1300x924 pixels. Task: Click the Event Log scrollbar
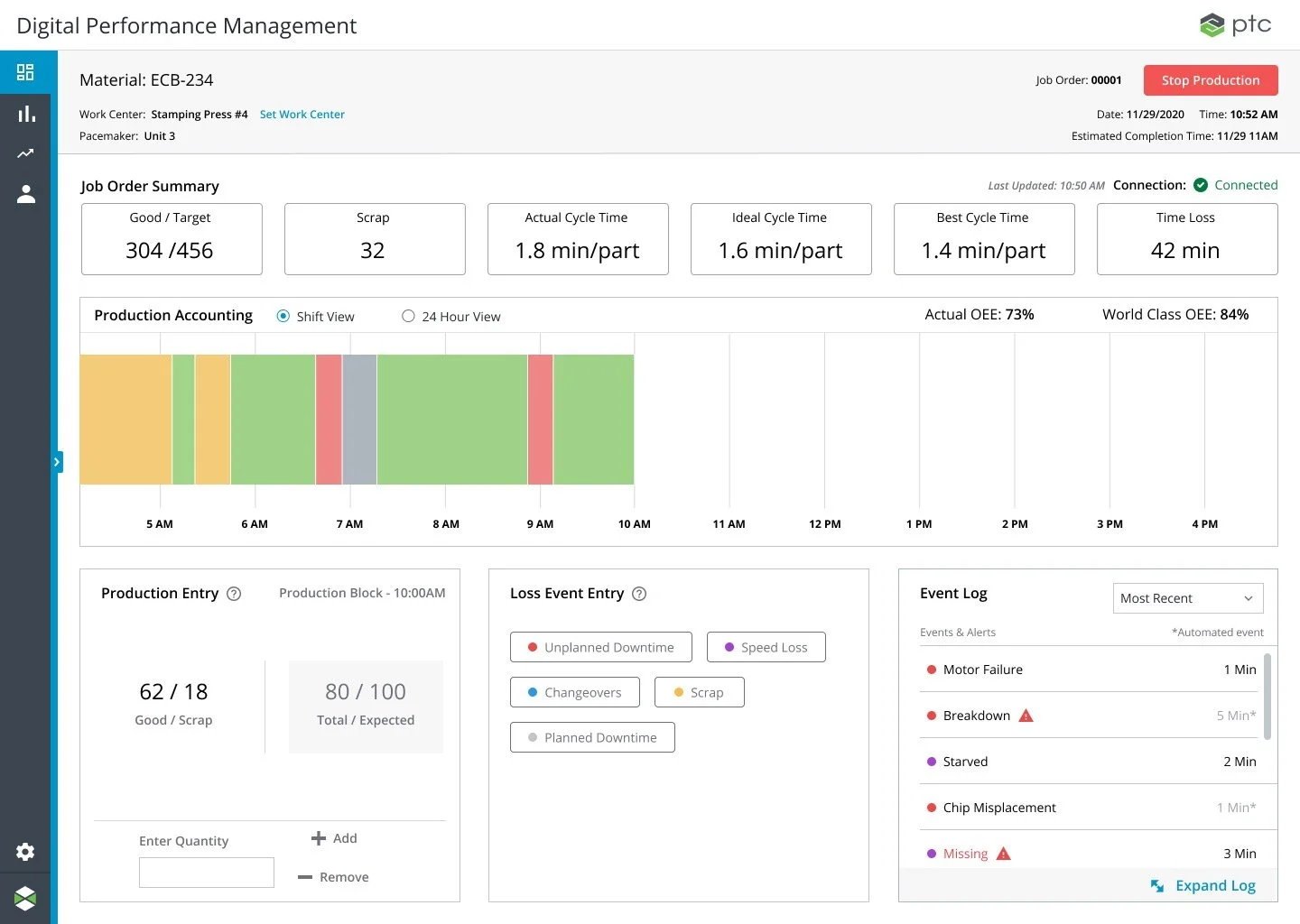1267,697
